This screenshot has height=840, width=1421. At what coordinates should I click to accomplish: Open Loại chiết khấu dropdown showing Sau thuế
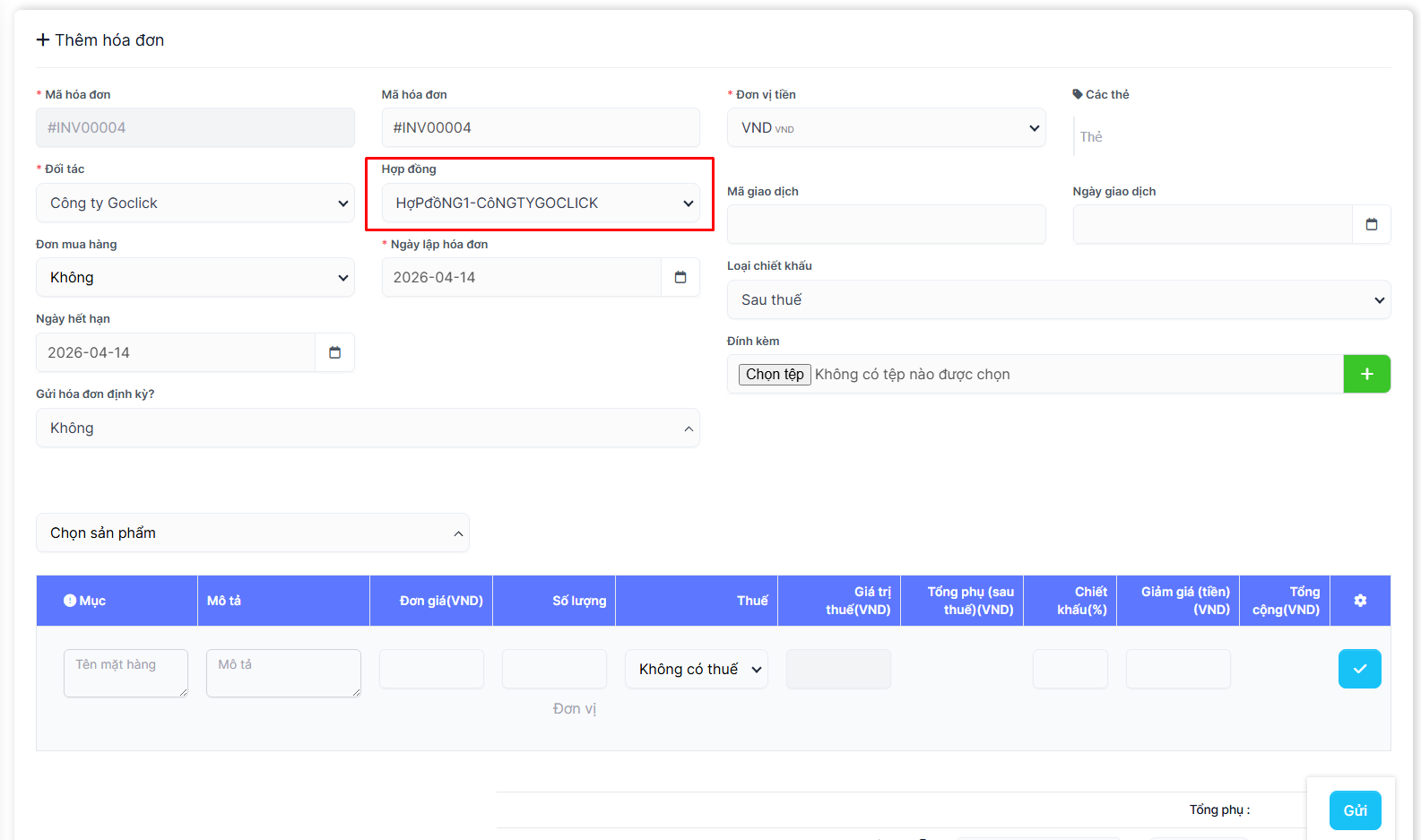(x=1058, y=300)
